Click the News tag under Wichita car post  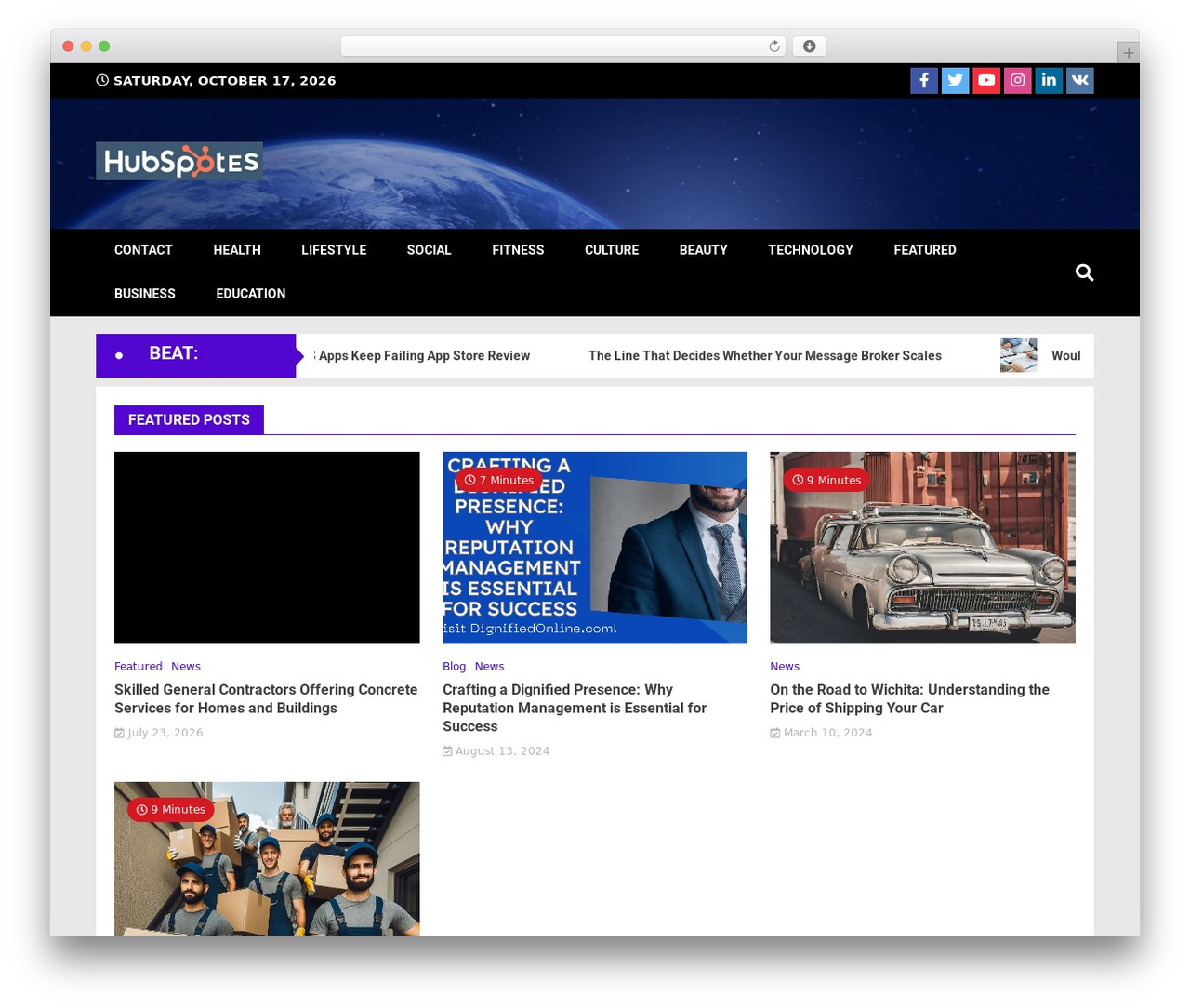click(x=785, y=667)
